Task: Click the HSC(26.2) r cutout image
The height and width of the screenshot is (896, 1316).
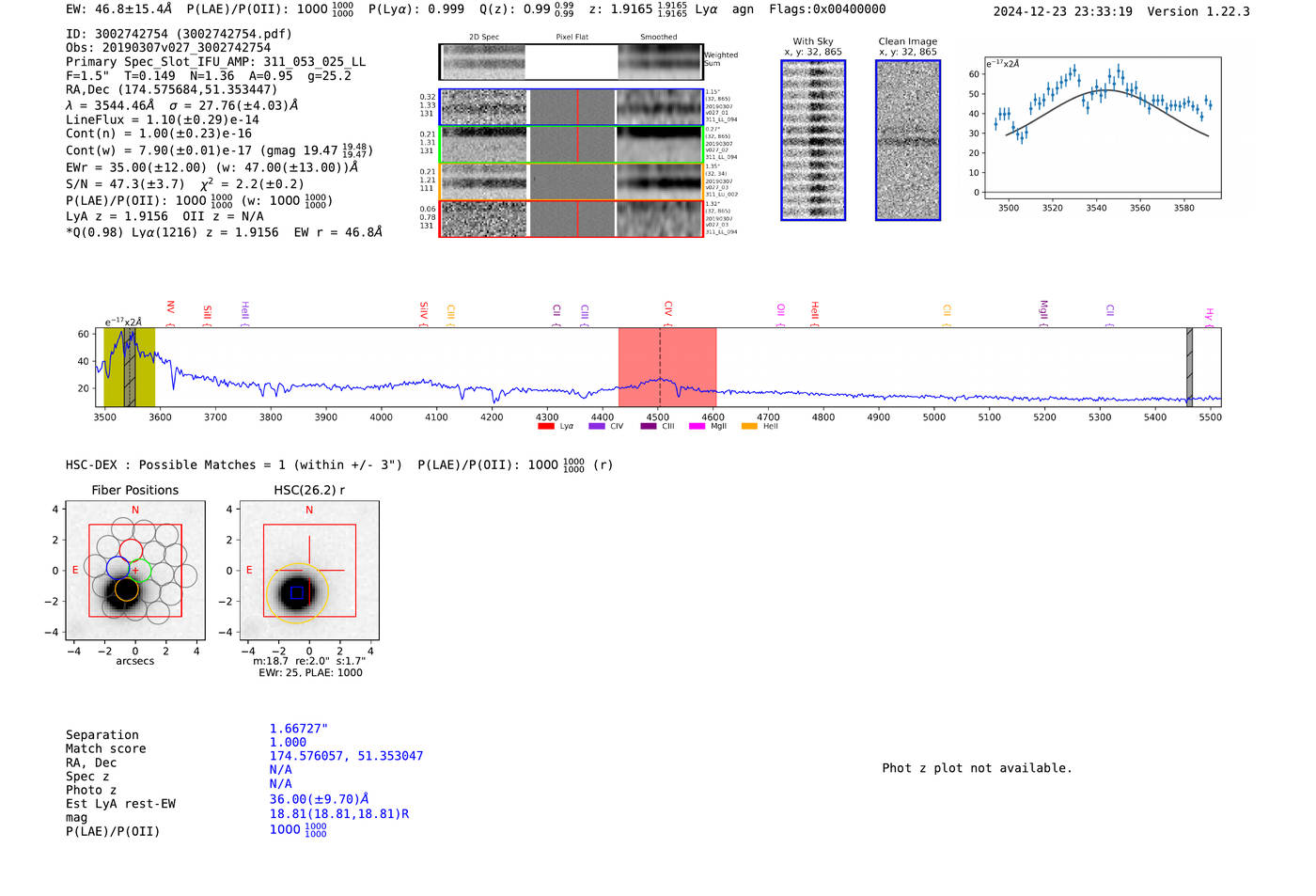Action: click(309, 570)
